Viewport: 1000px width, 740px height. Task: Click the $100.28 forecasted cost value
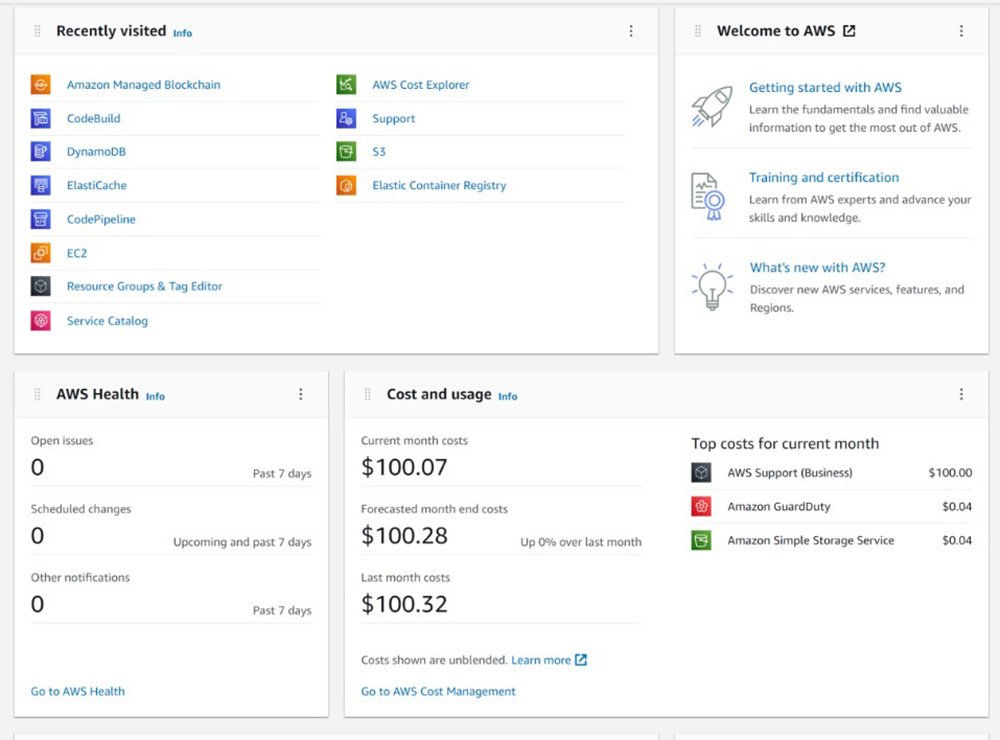click(x=404, y=535)
